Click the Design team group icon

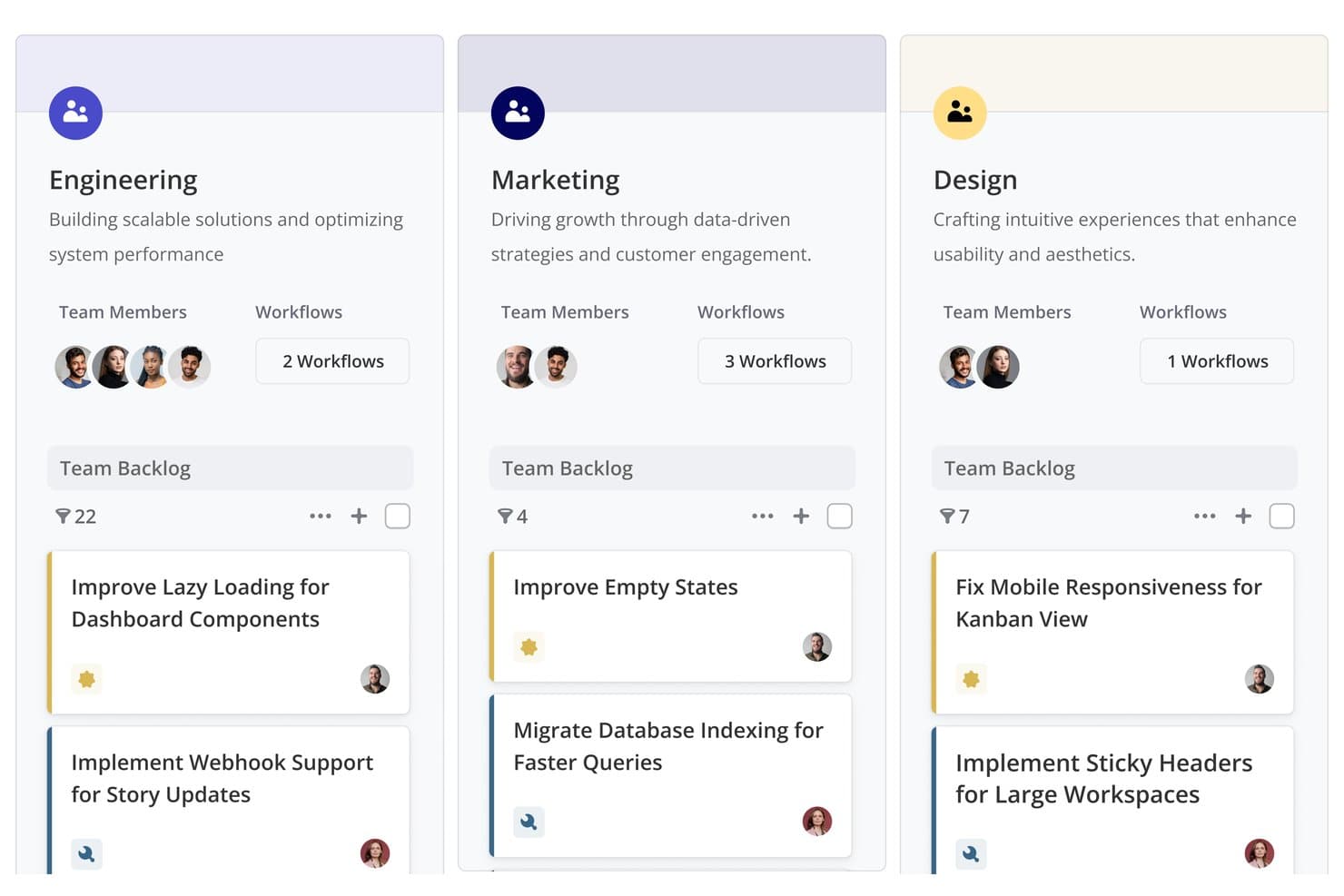960,113
